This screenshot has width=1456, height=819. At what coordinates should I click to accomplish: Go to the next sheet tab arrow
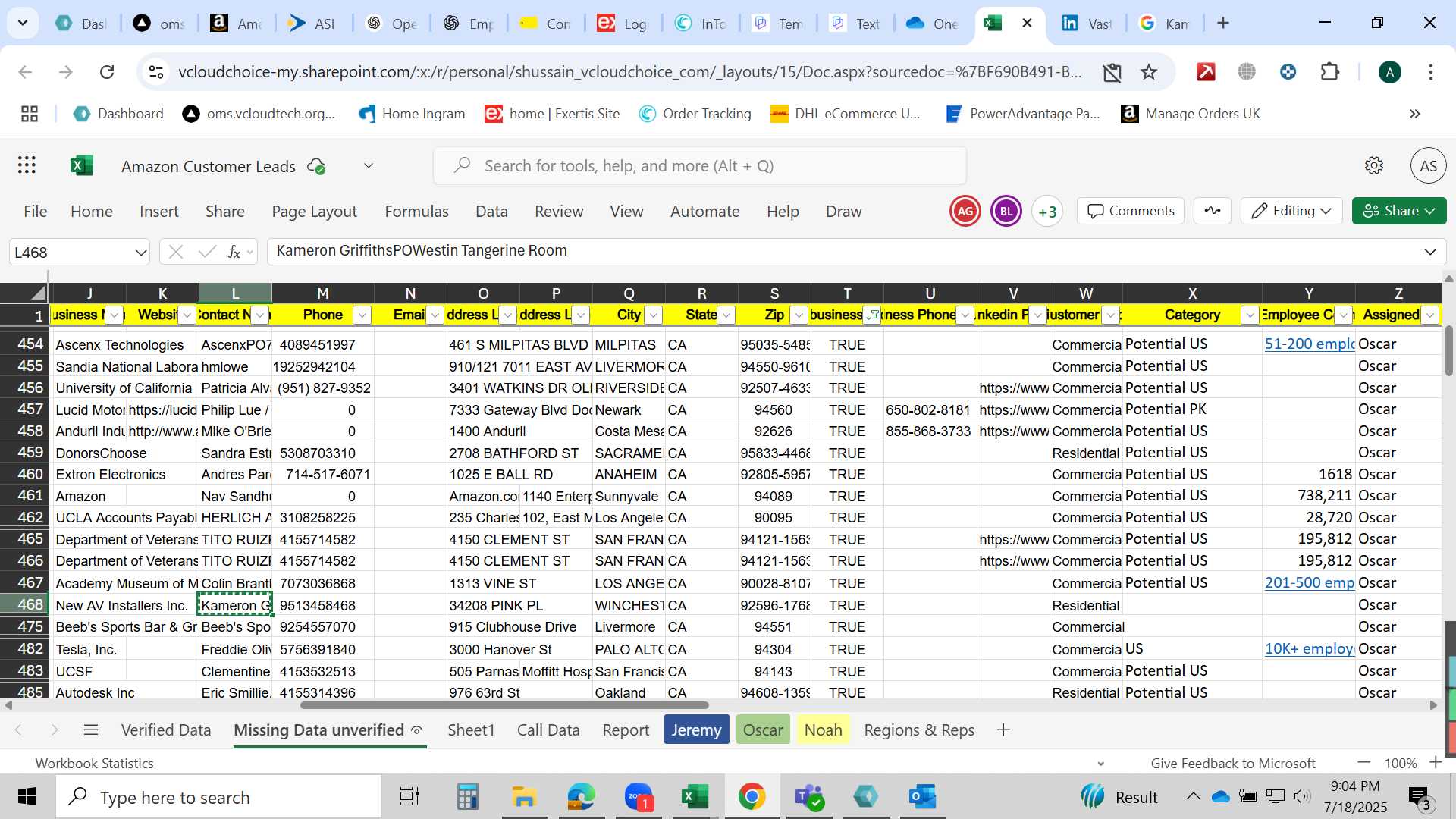coord(54,730)
